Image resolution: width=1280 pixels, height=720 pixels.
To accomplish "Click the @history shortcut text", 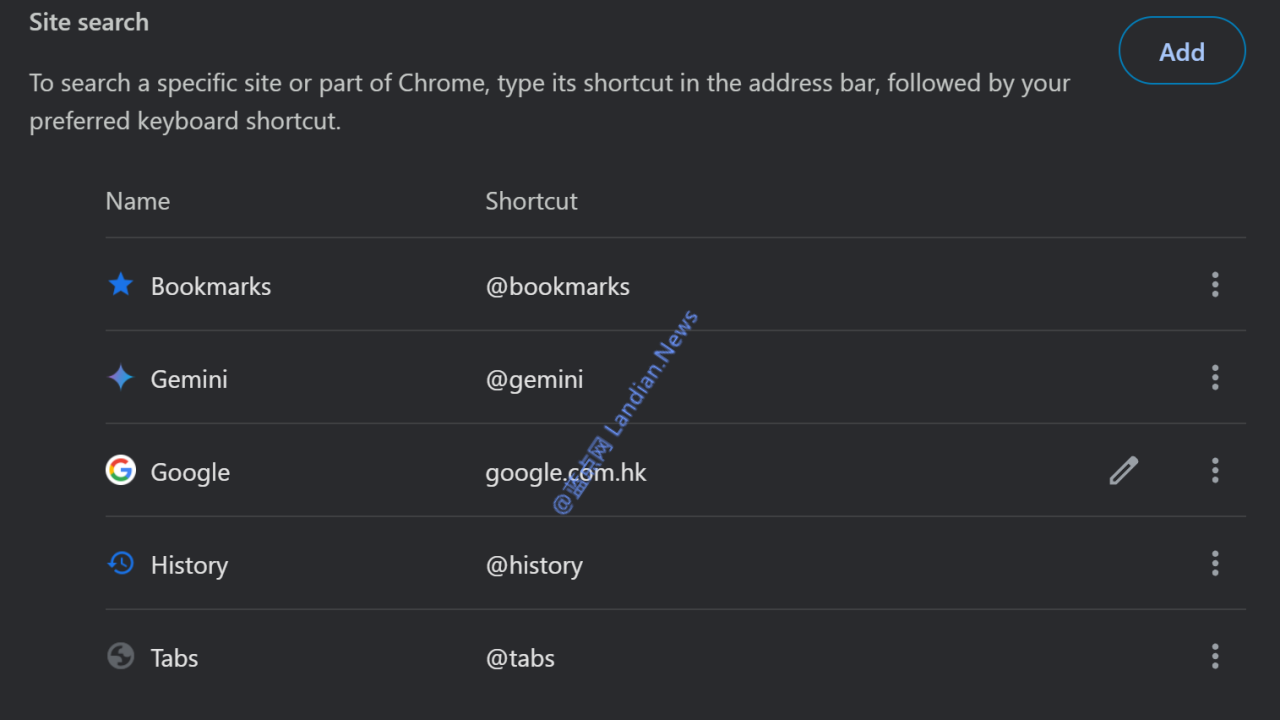I will pos(534,565).
